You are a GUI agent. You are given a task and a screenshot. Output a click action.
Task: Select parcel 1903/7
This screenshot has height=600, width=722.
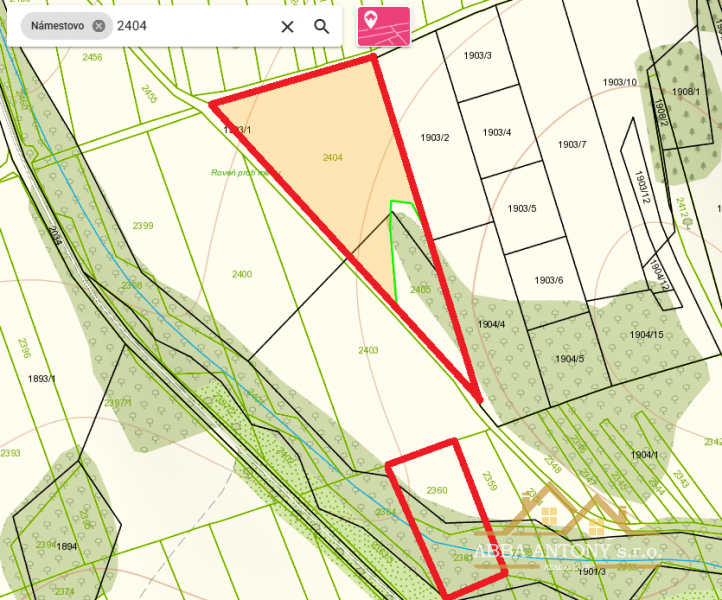coord(572,145)
